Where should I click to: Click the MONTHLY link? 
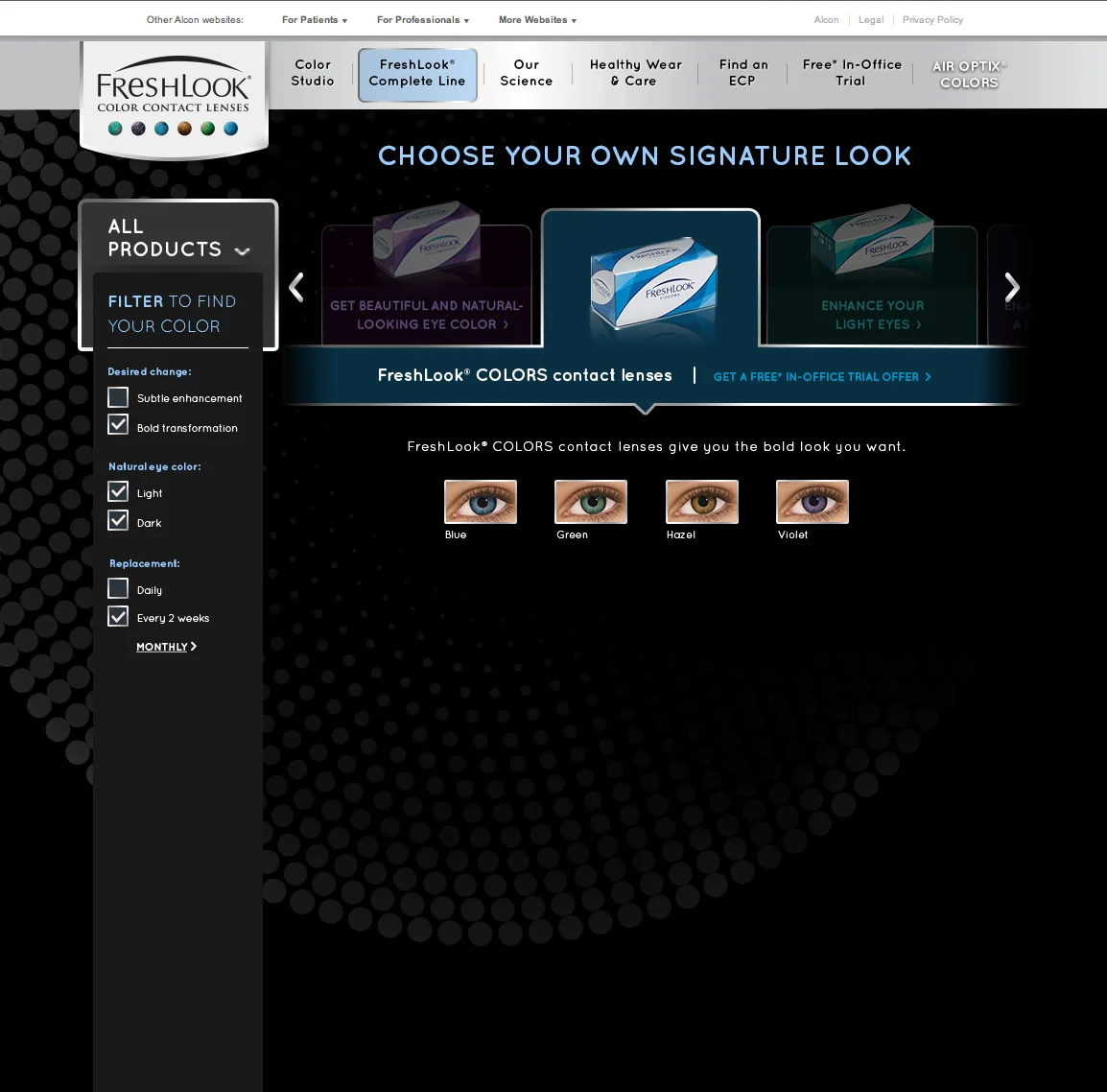click(x=166, y=647)
